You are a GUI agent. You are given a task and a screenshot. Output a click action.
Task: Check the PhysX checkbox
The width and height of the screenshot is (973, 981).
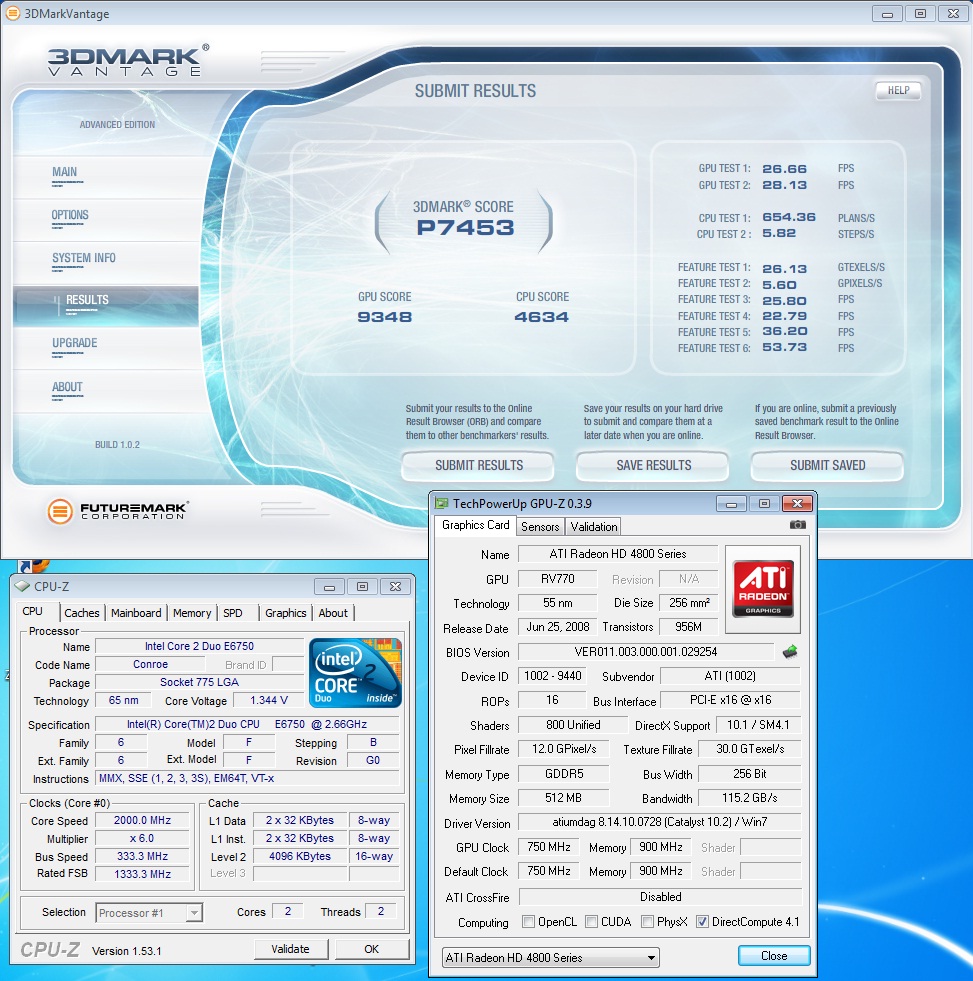(x=648, y=922)
